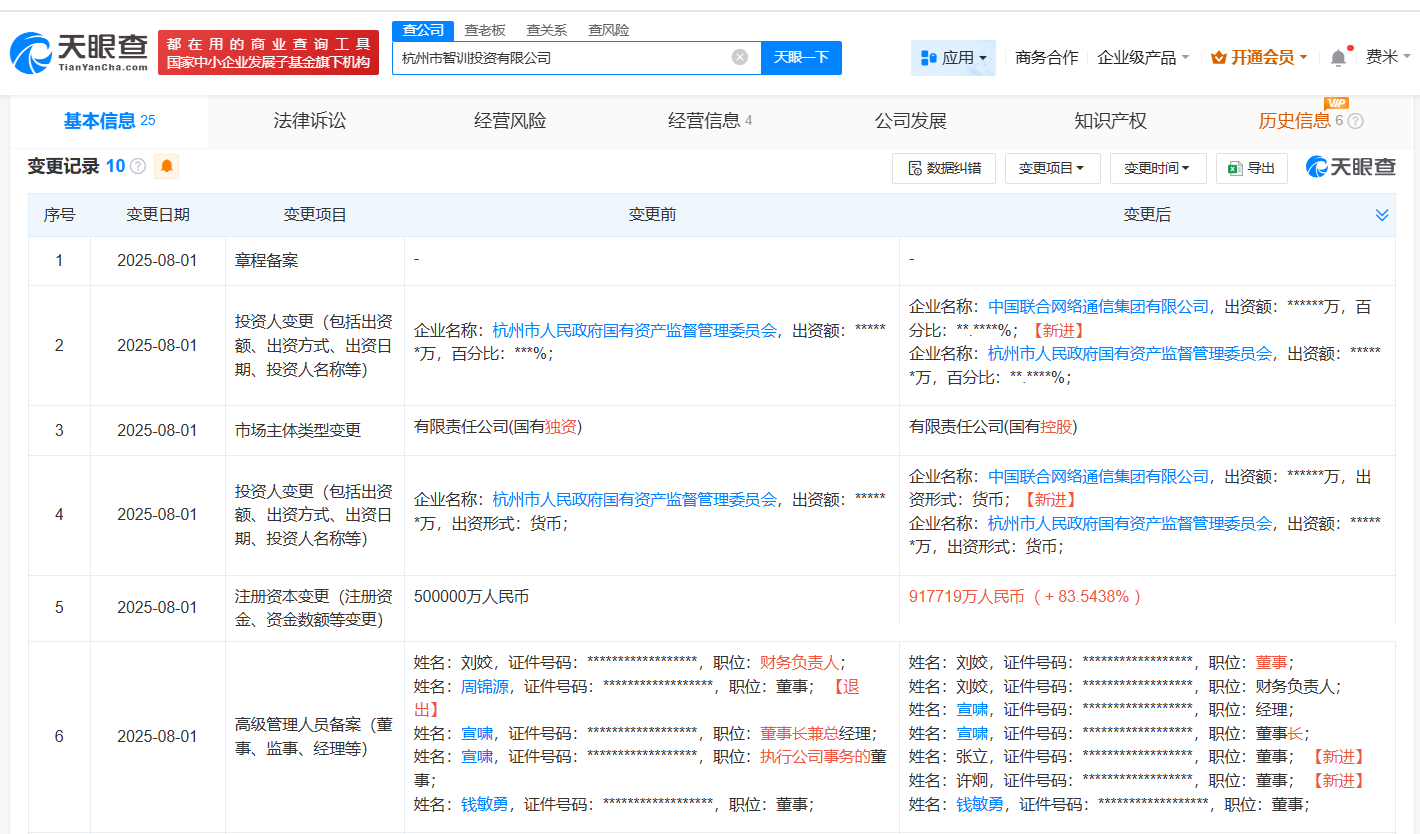Screen dimensions: 1420x834
Task: Open 中国联合网络通信集团有限公司 in row 4 变更后
Action: coord(1099,475)
